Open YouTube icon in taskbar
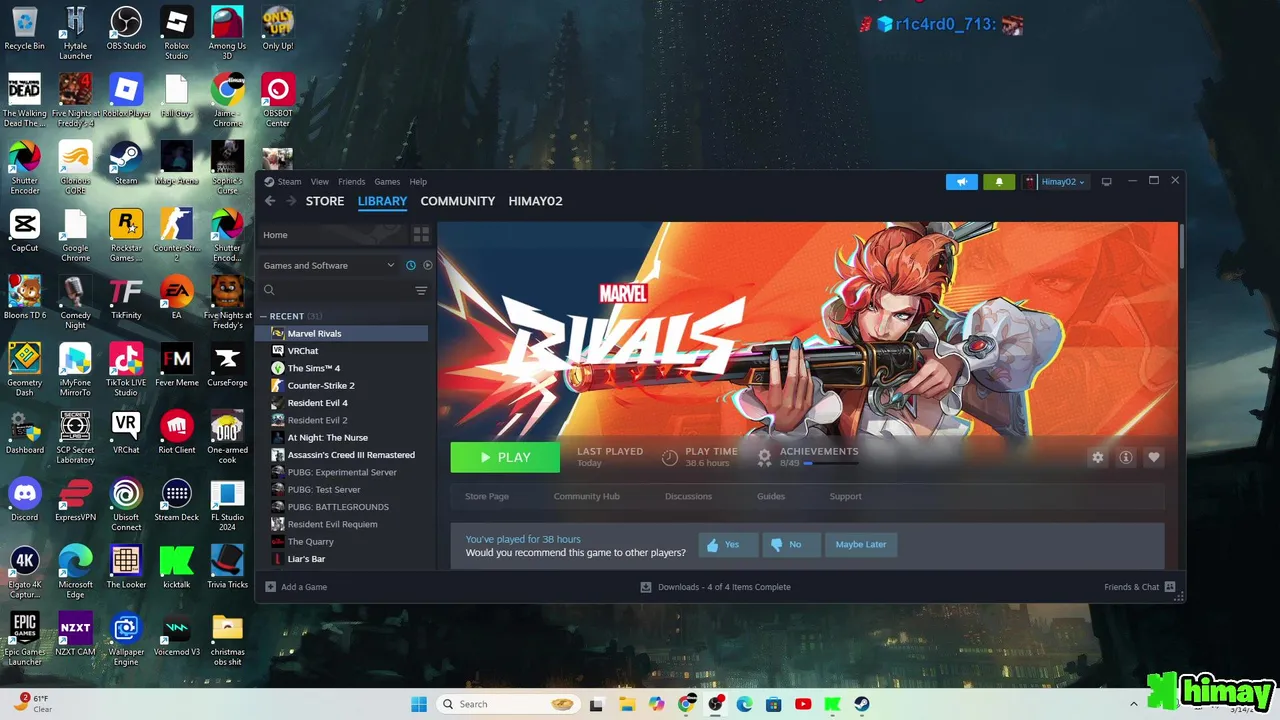Screen dimensions: 1280x720 pos(803,704)
